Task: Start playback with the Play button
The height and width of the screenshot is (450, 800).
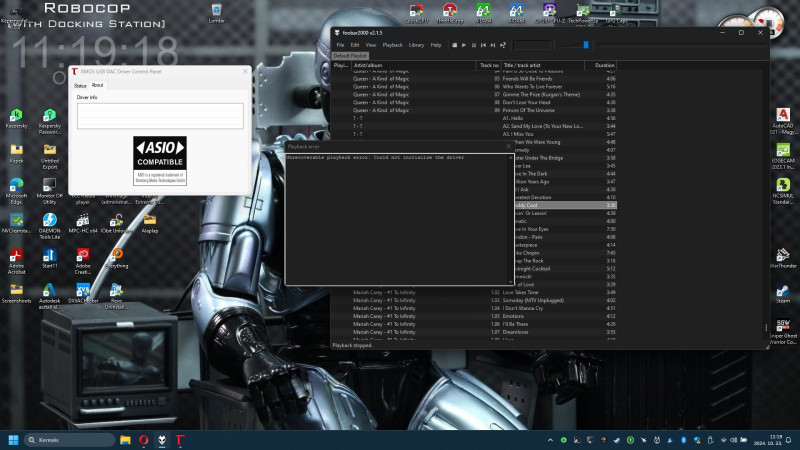Action: click(464, 45)
